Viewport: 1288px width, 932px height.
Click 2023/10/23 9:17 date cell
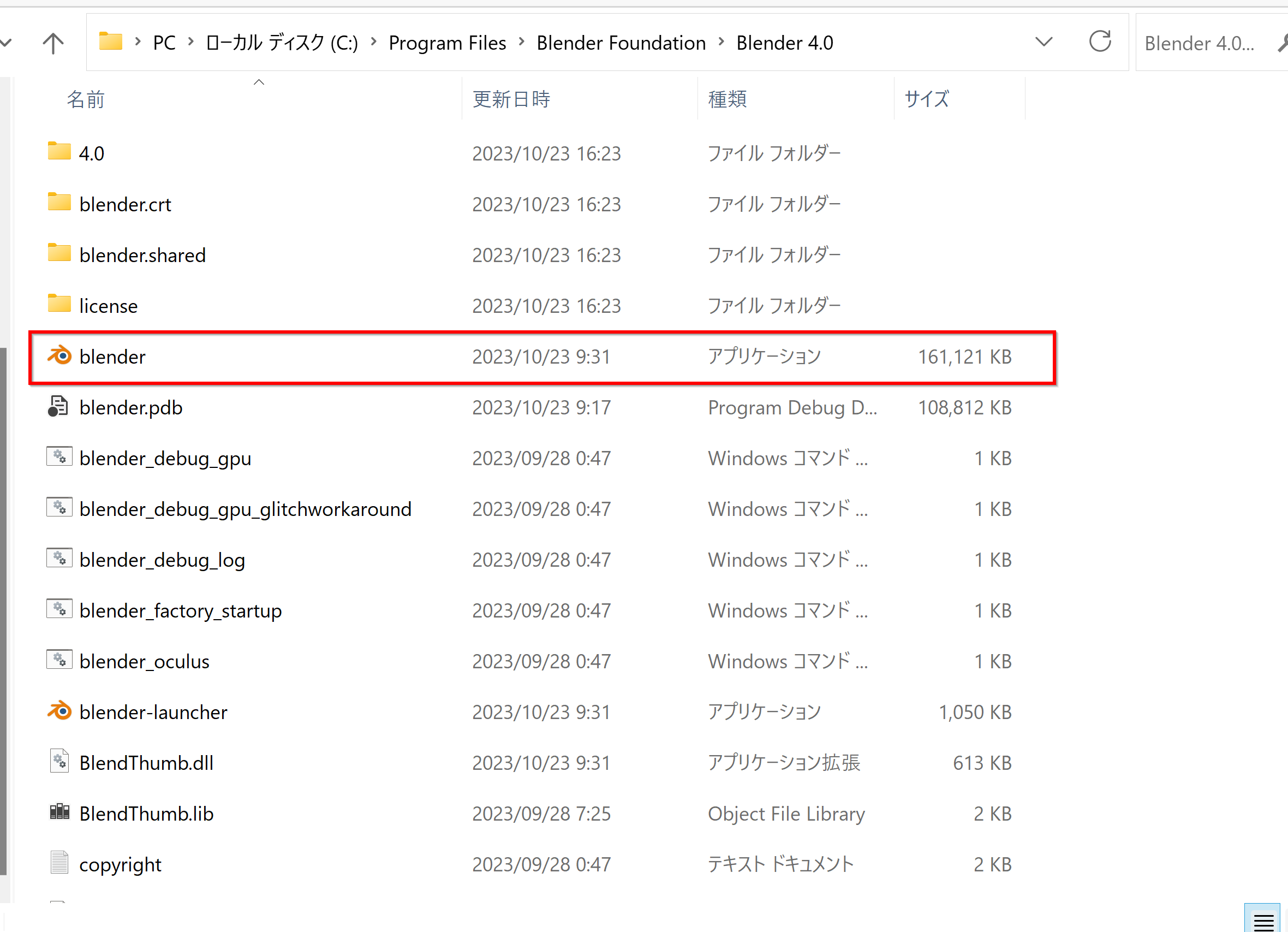[x=541, y=407]
